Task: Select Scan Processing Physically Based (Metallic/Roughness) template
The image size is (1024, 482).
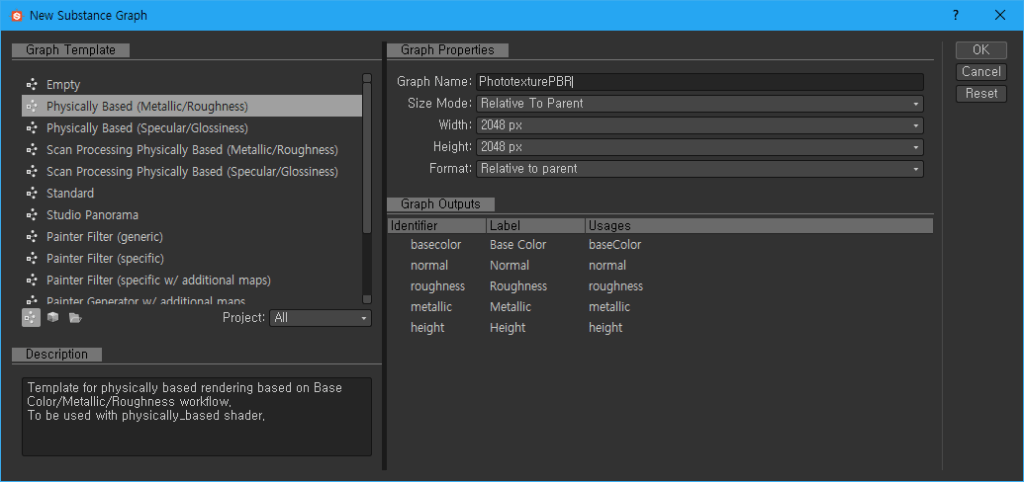Action: pos(192,150)
